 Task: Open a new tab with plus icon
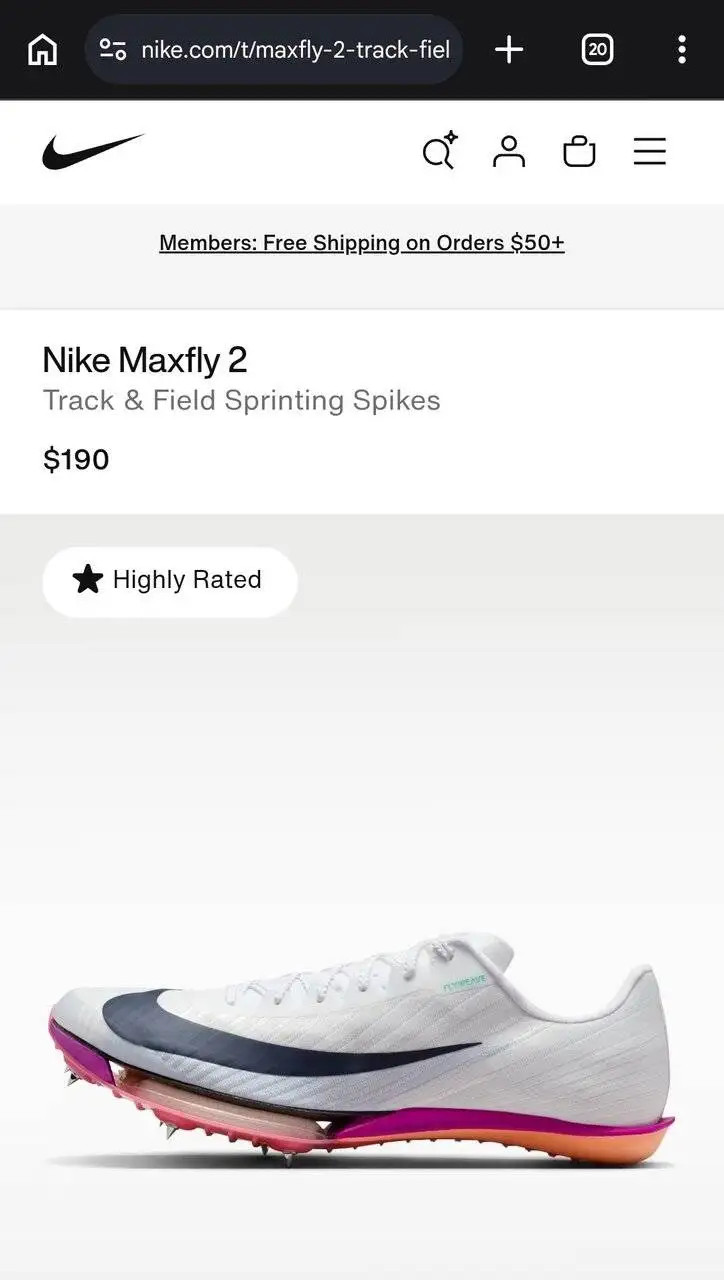509,49
